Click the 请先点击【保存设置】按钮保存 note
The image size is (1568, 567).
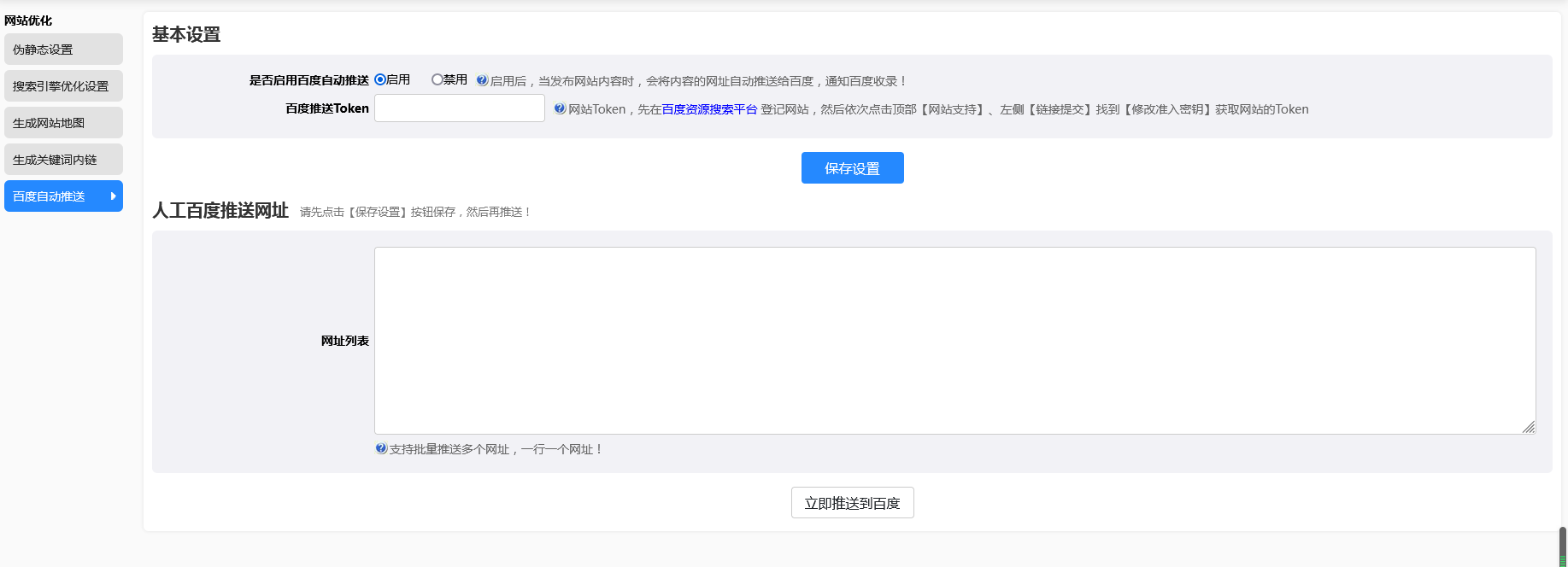coord(416,212)
